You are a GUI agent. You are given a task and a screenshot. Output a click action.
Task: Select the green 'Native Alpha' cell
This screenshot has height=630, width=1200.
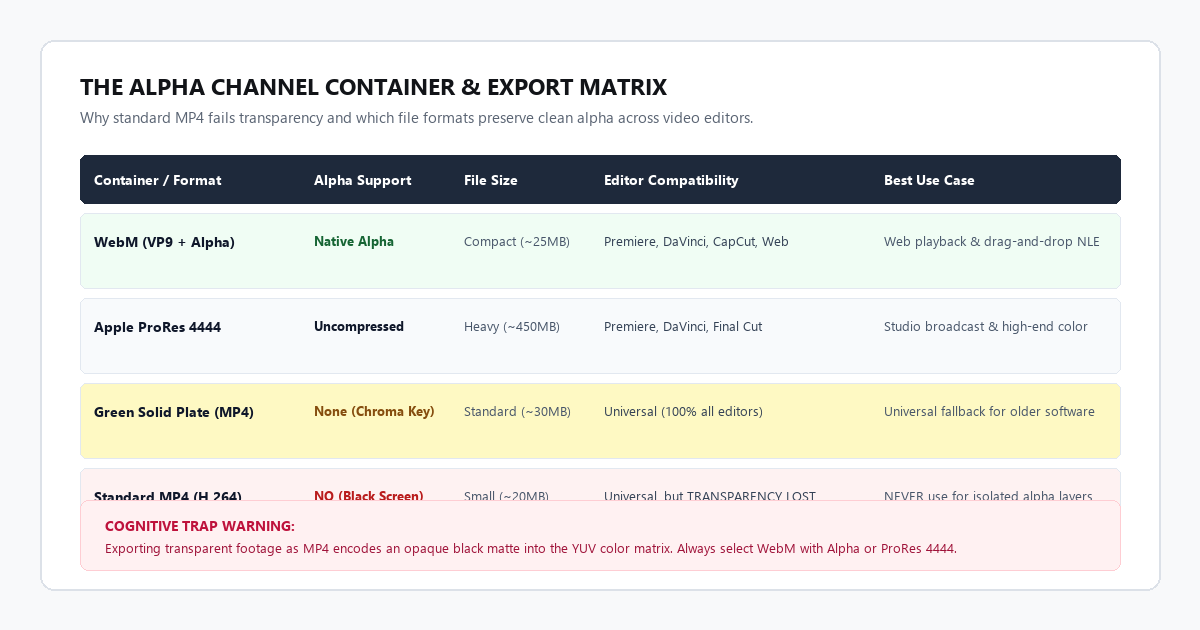tap(354, 241)
